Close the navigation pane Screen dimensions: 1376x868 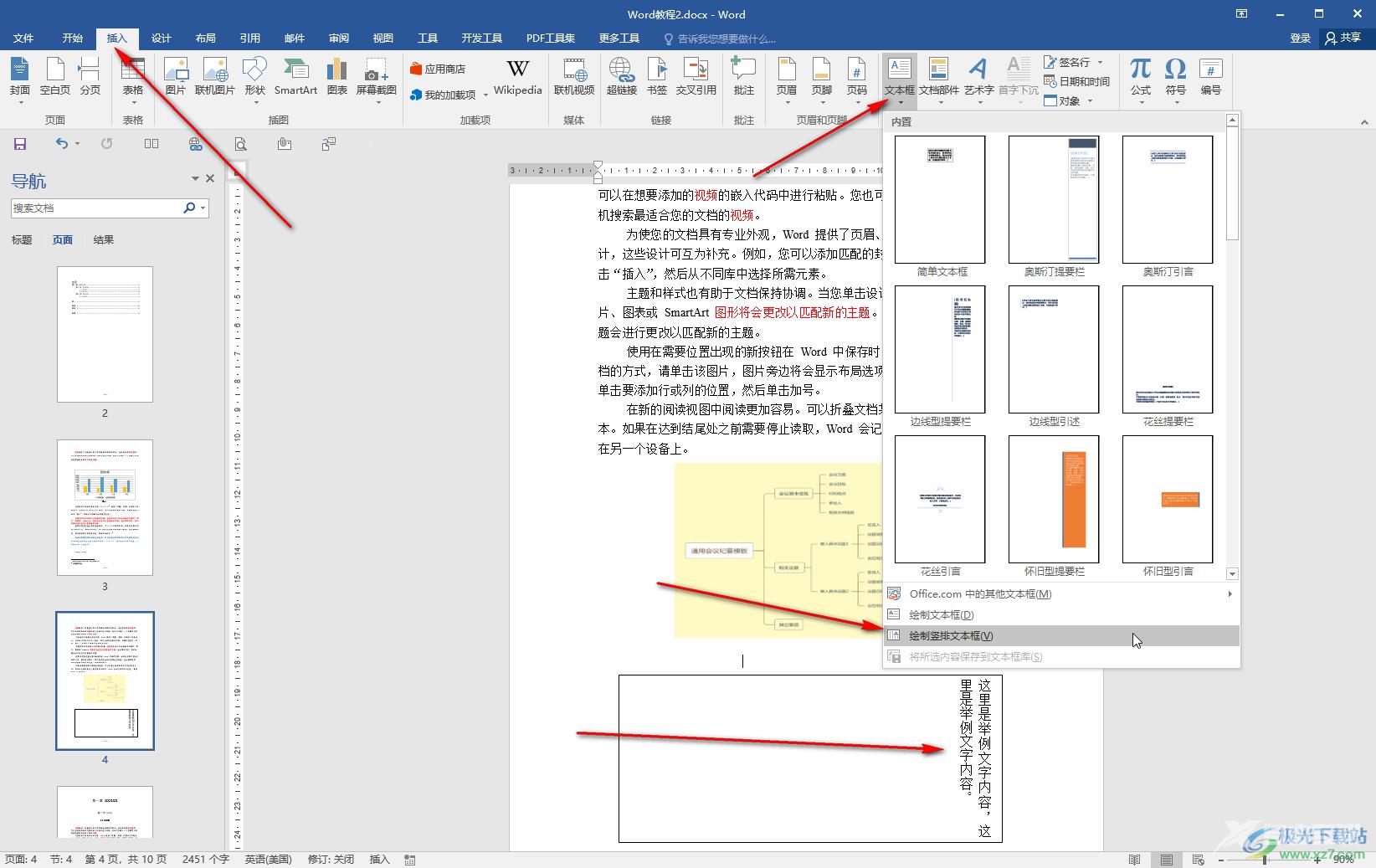point(210,178)
